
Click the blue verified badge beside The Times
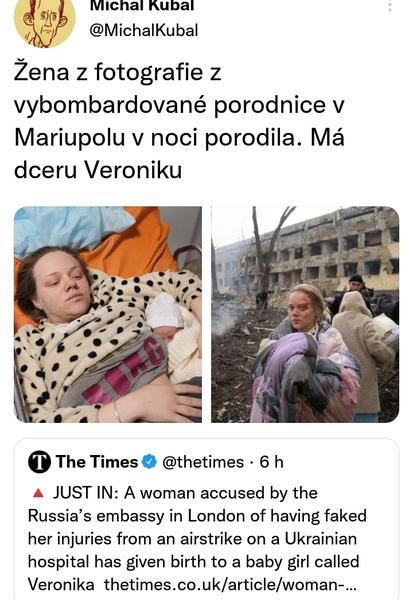click(149, 462)
